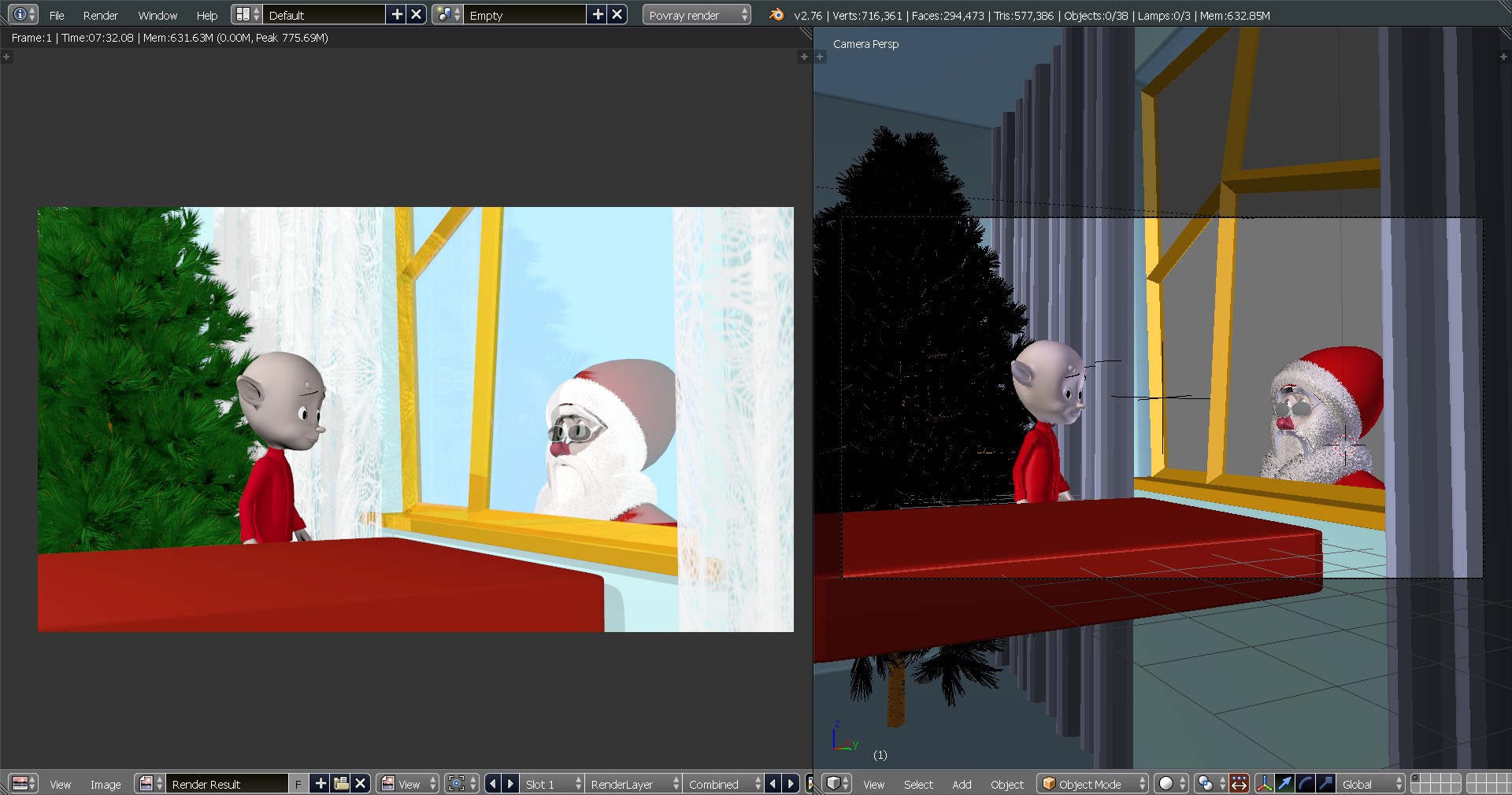Open the Render menu

(x=100, y=15)
